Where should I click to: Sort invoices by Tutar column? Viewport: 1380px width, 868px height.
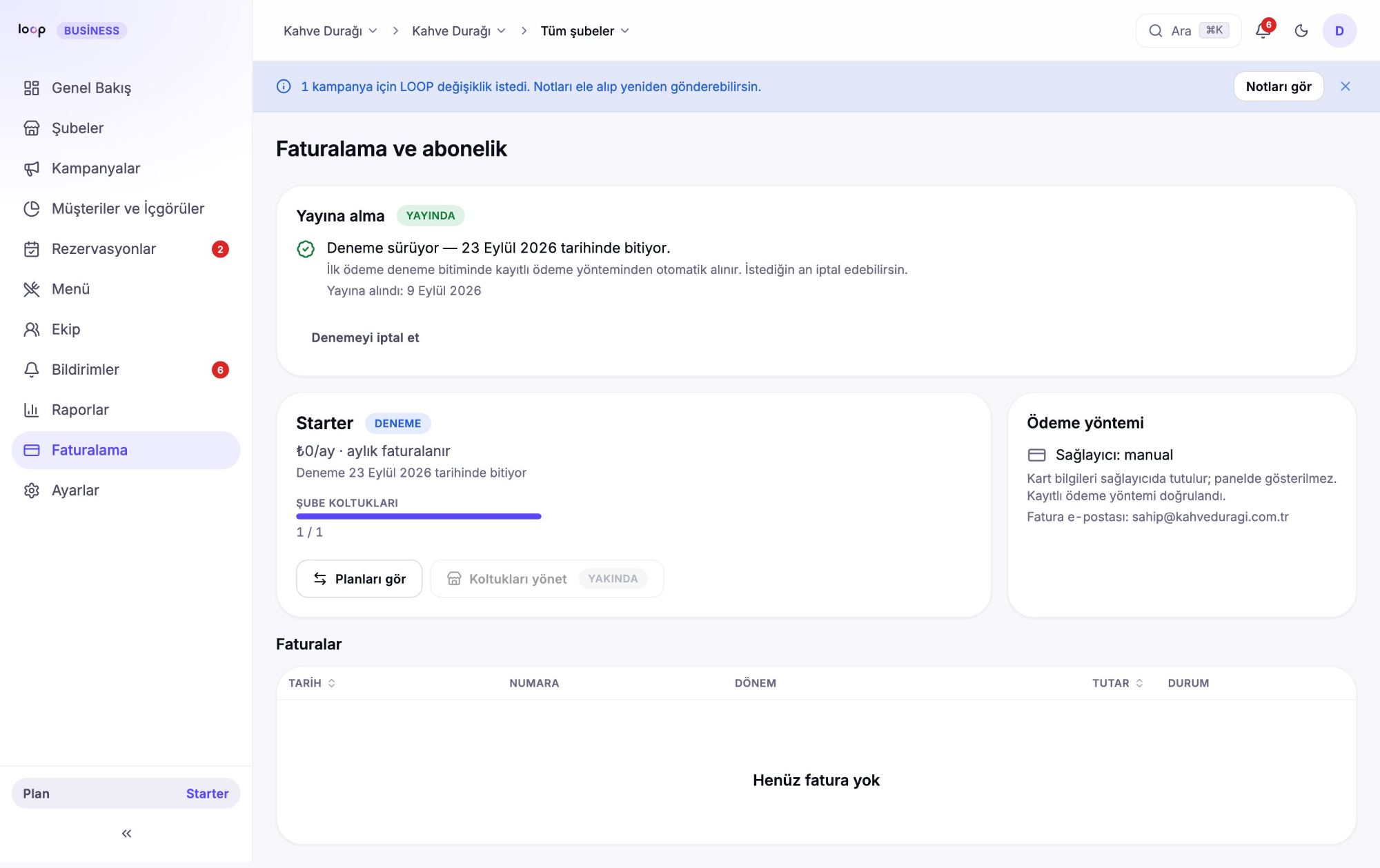(x=1118, y=683)
